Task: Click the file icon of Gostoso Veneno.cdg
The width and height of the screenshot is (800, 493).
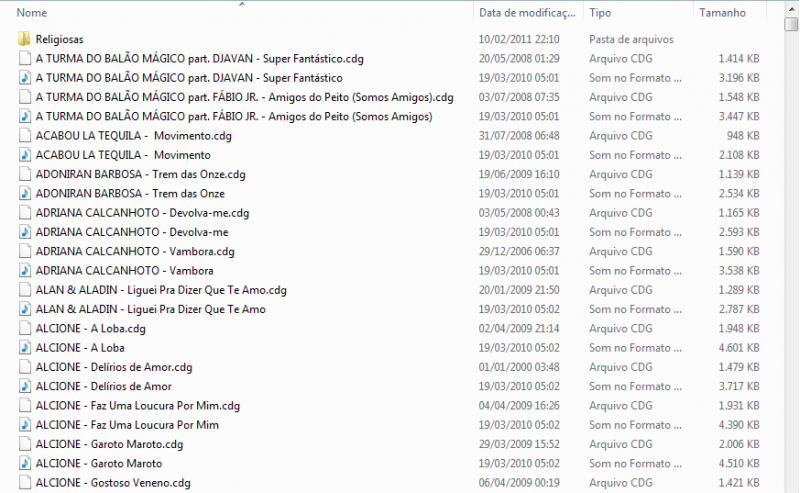Action: (24, 482)
